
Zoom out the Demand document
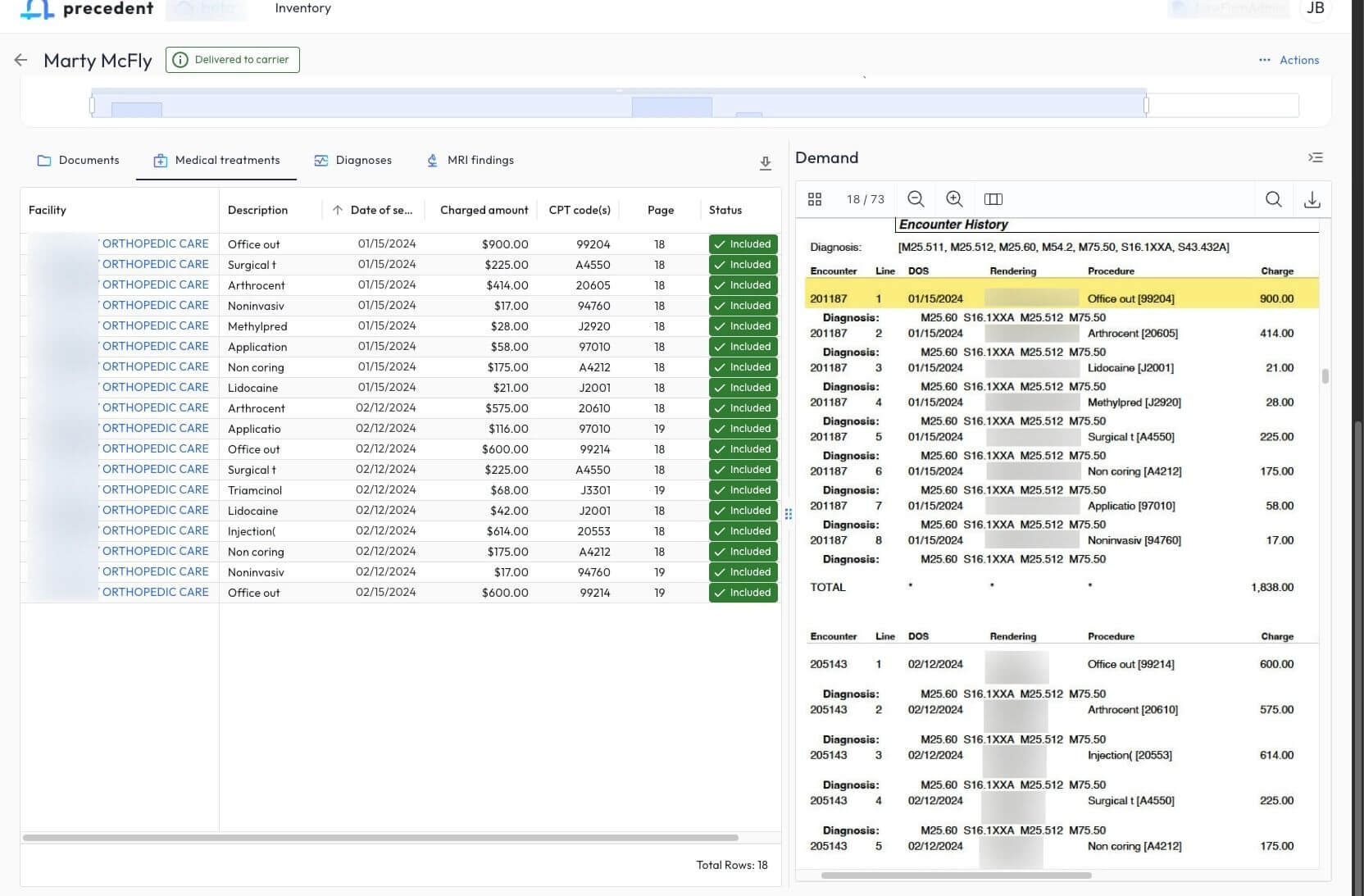[x=916, y=199]
